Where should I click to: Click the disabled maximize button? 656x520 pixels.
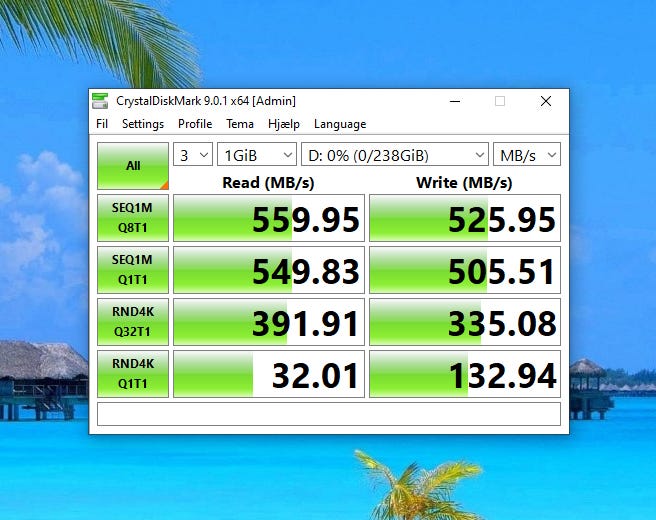pos(500,101)
